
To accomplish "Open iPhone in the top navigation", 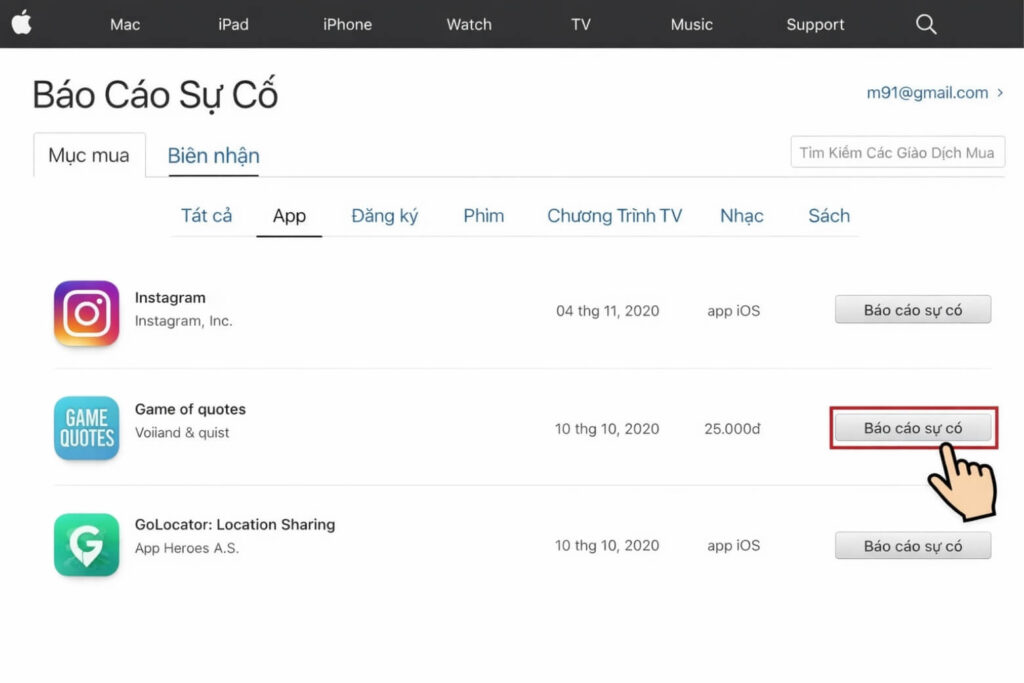I will point(347,24).
